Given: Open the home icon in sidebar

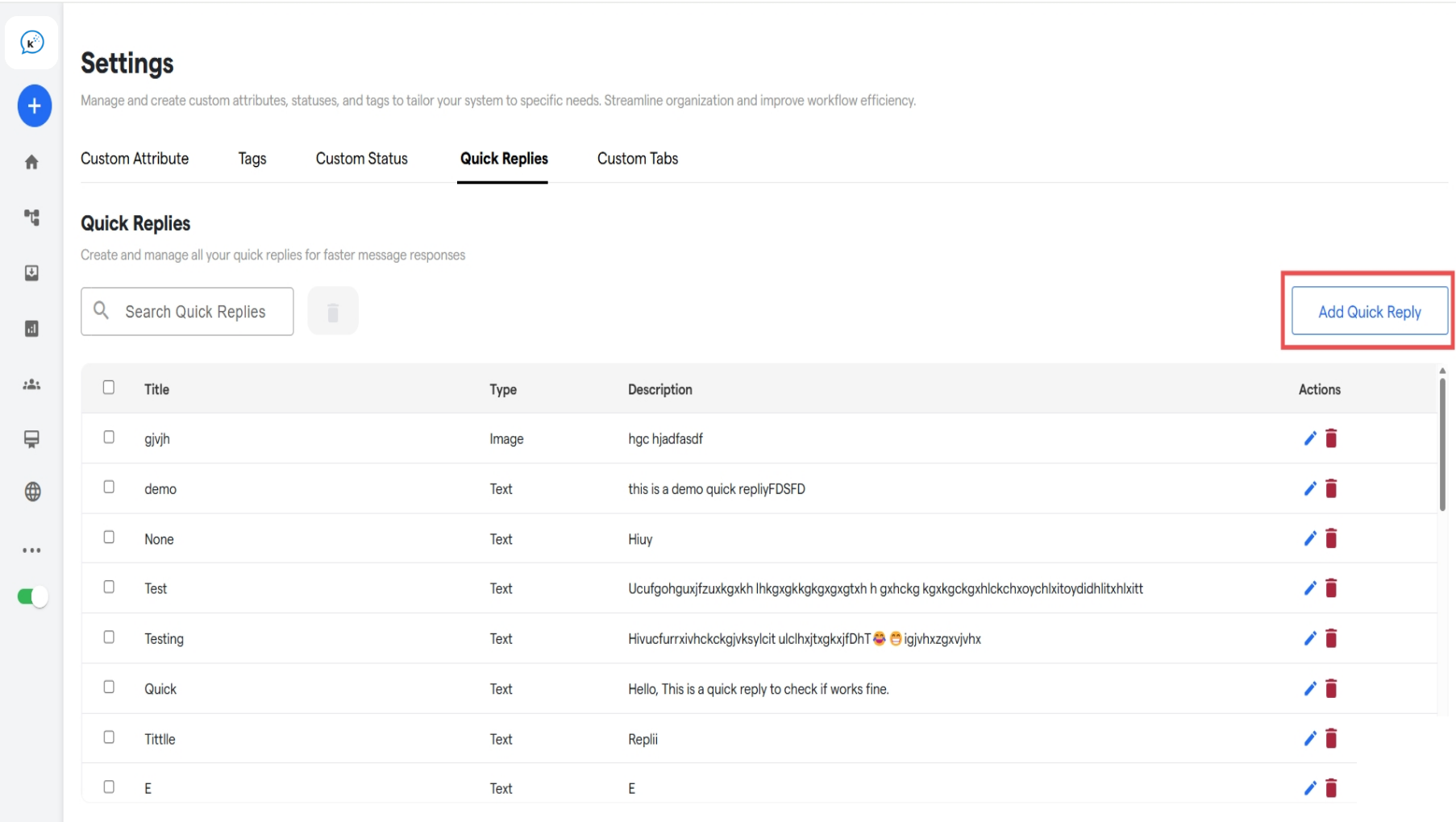Looking at the screenshot, I should tap(31, 162).
